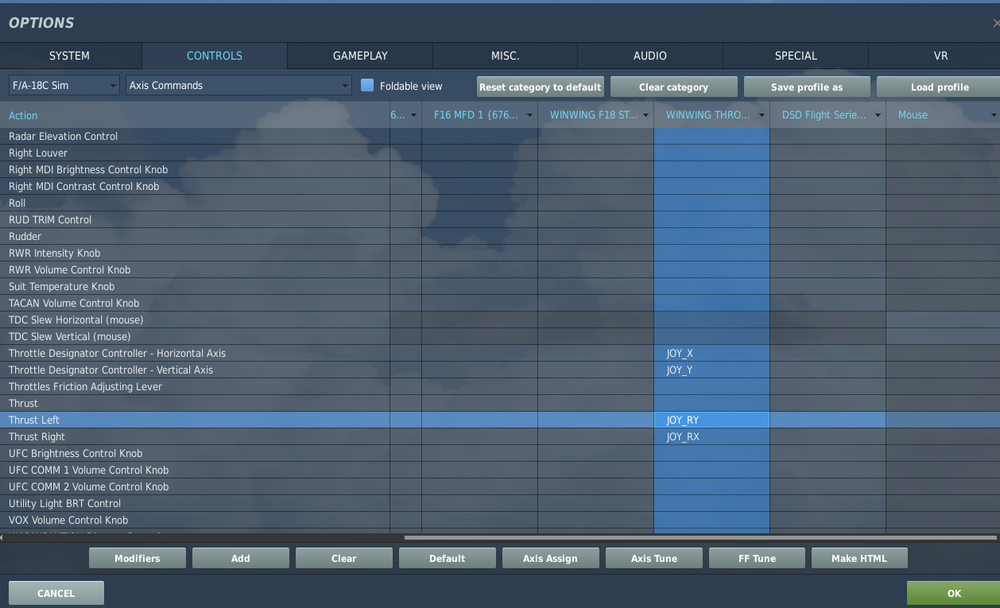Select the RWR Intensity Knob row
Viewport: 1000px width, 608px height.
[500, 253]
